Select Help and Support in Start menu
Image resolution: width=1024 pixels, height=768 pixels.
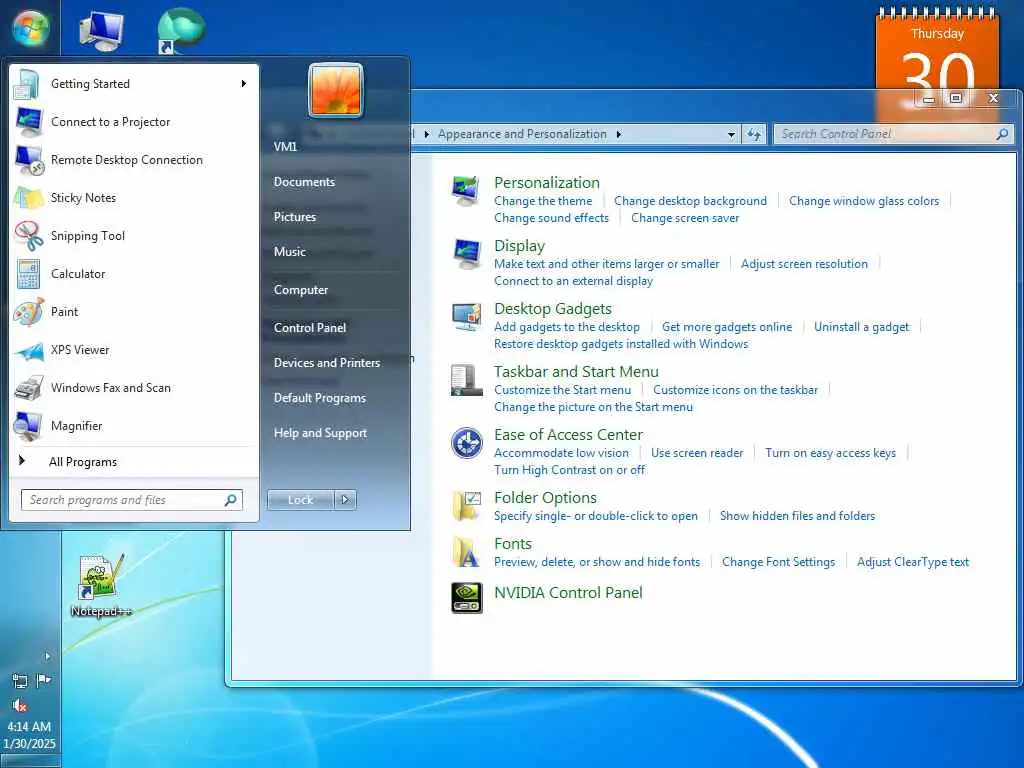pyautogui.click(x=320, y=433)
